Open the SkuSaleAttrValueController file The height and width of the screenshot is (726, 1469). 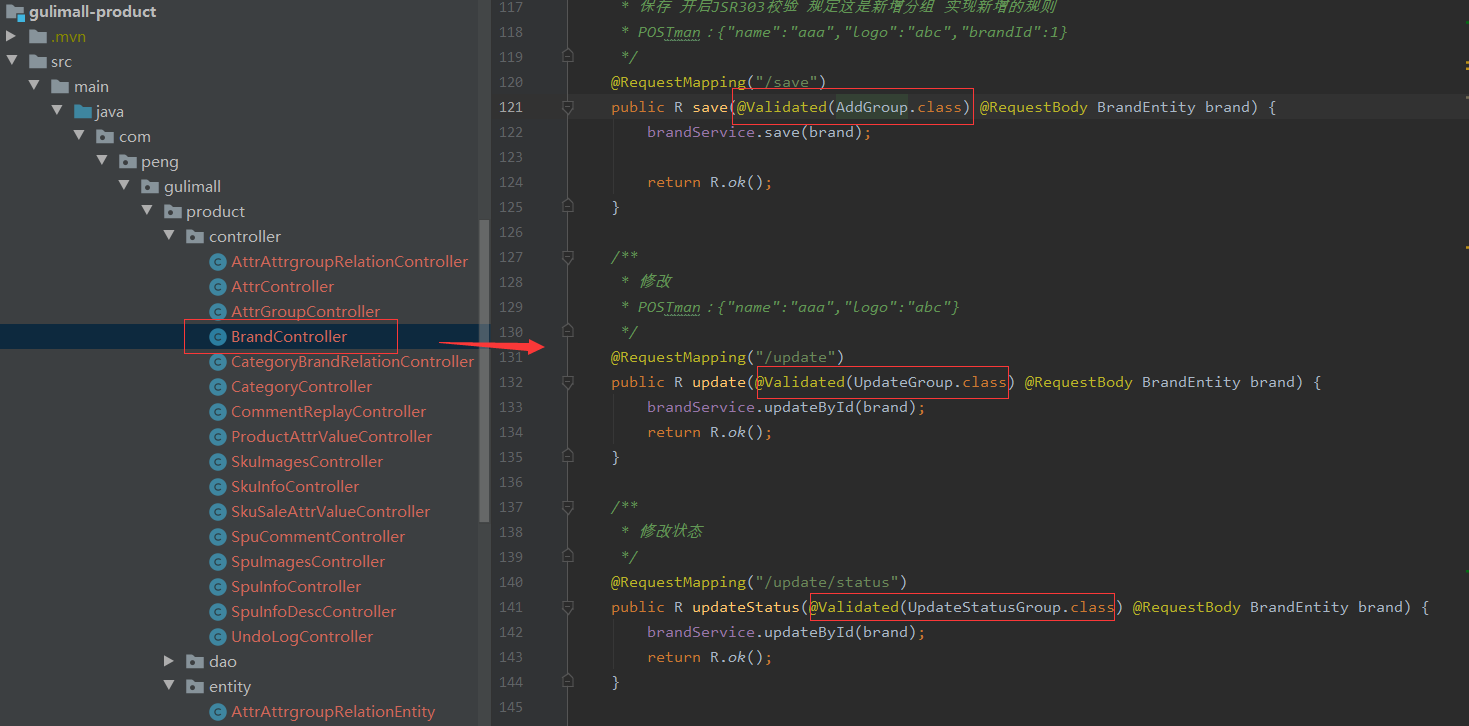(330, 512)
